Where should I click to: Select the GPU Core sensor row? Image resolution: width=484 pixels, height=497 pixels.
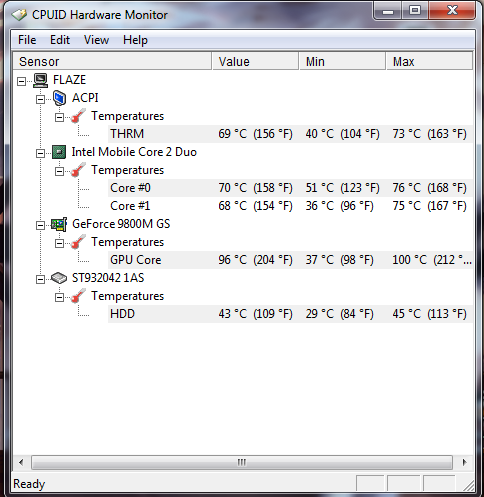[x=290, y=260]
